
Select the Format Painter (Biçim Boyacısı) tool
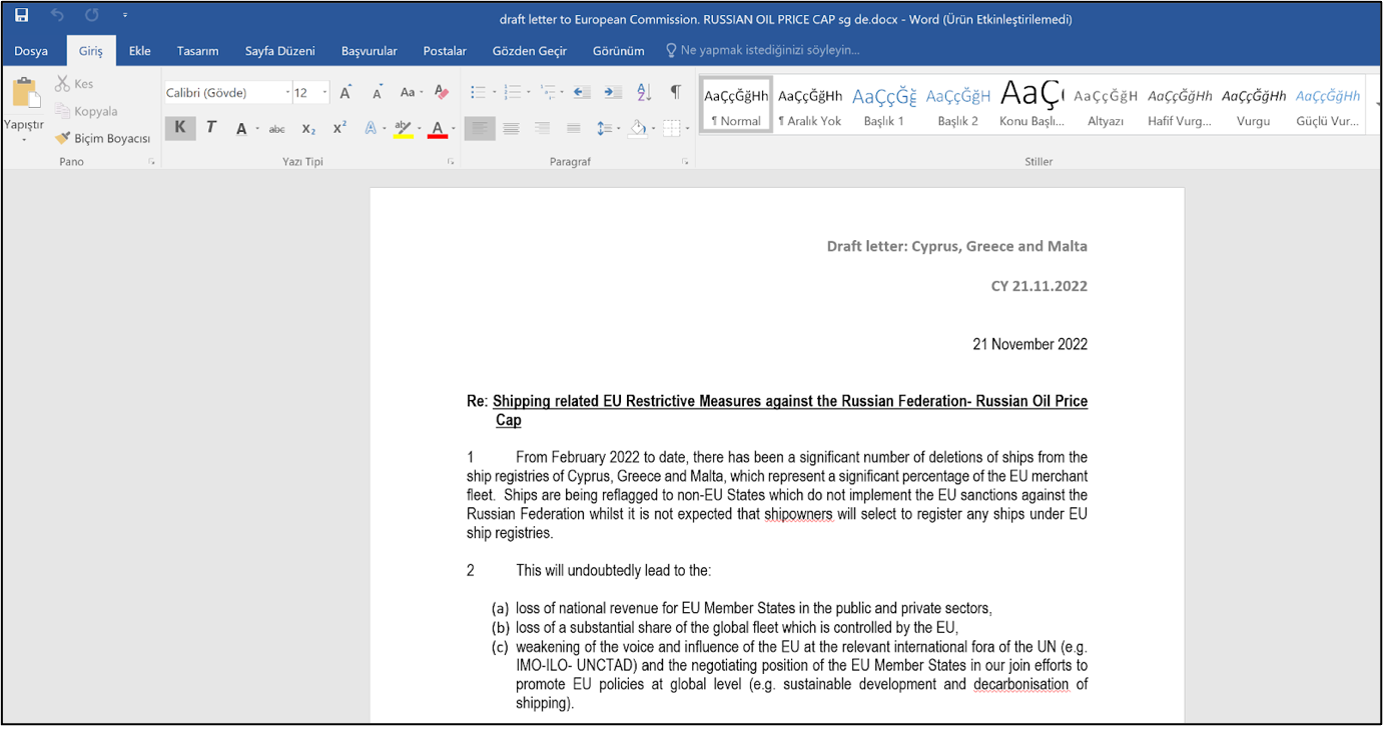pyautogui.click(x=103, y=139)
